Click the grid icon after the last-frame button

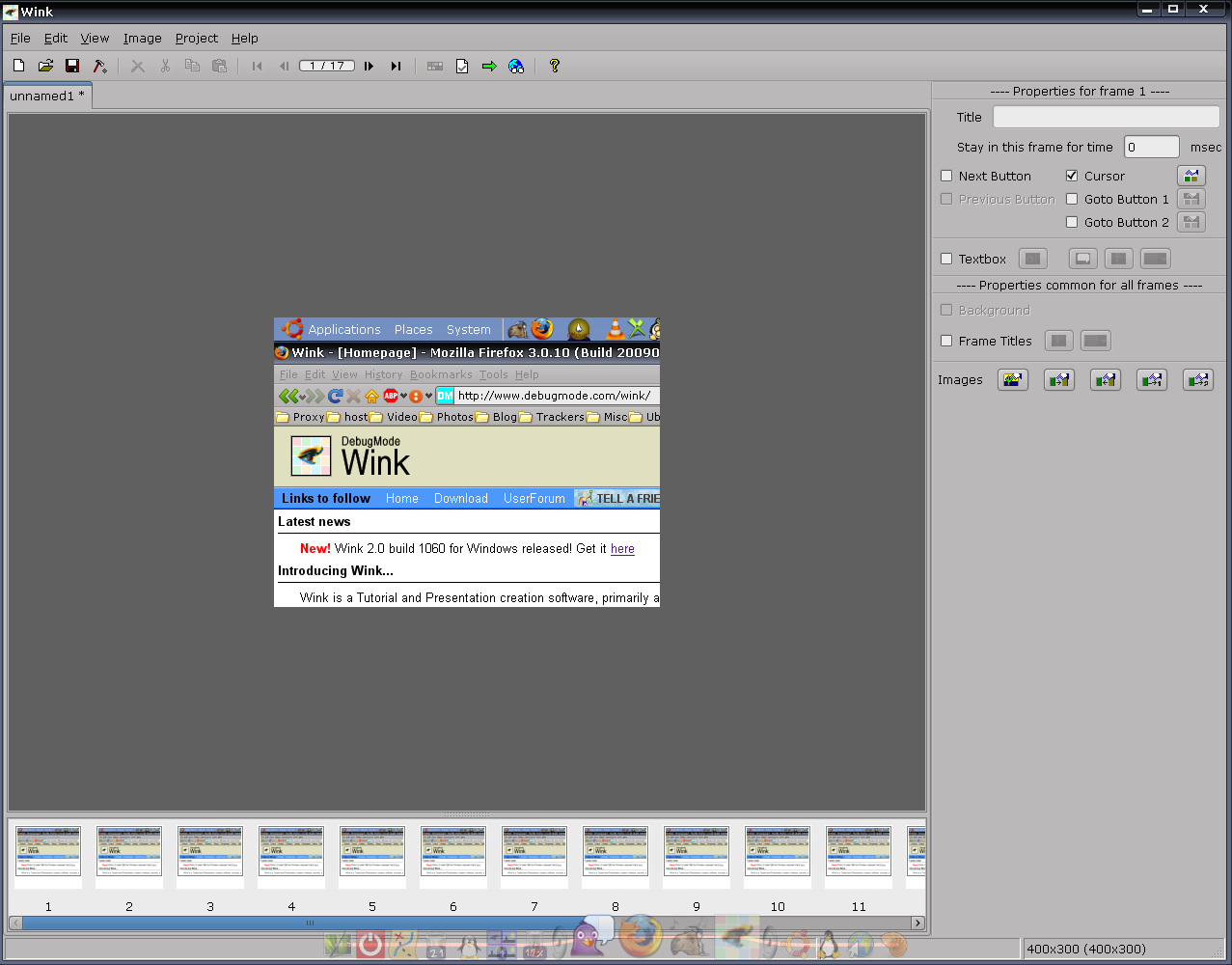point(435,66)
